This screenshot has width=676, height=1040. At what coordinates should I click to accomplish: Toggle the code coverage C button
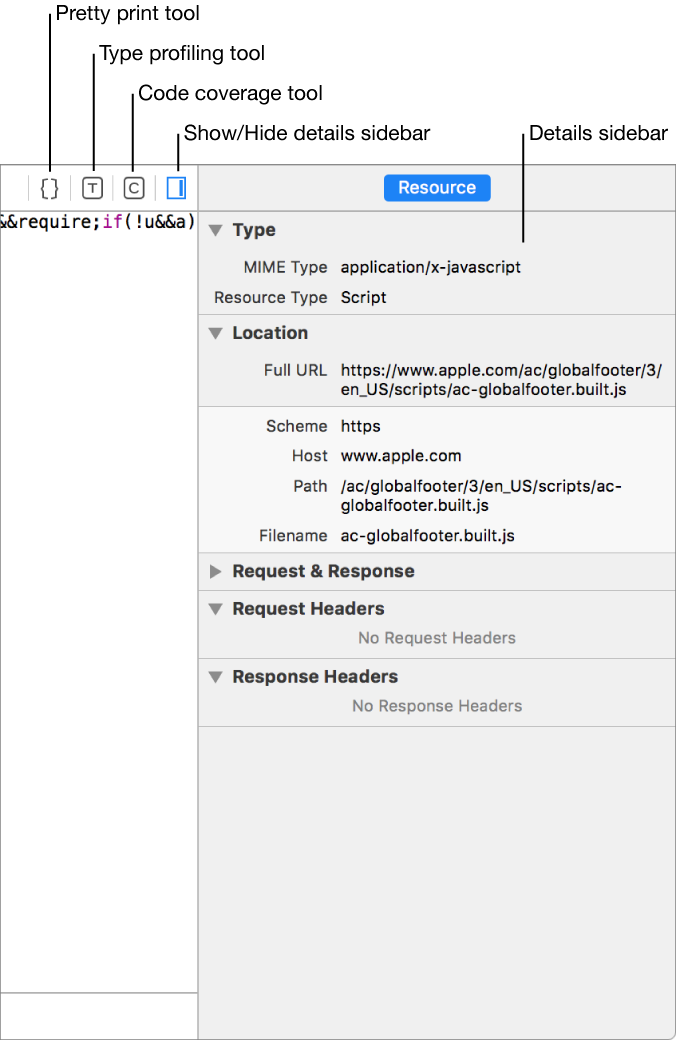pos(133,188)
